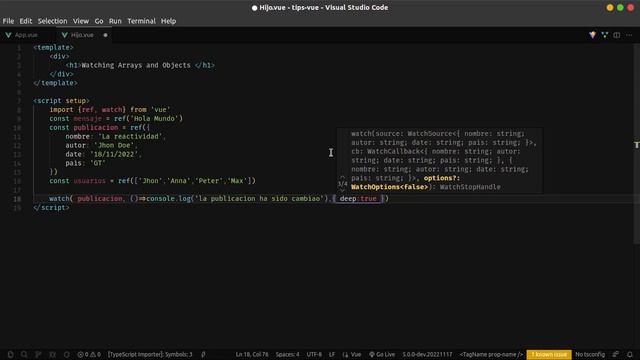
Task: Click the debug icon in status bar
Action: (x=52, y=354)
